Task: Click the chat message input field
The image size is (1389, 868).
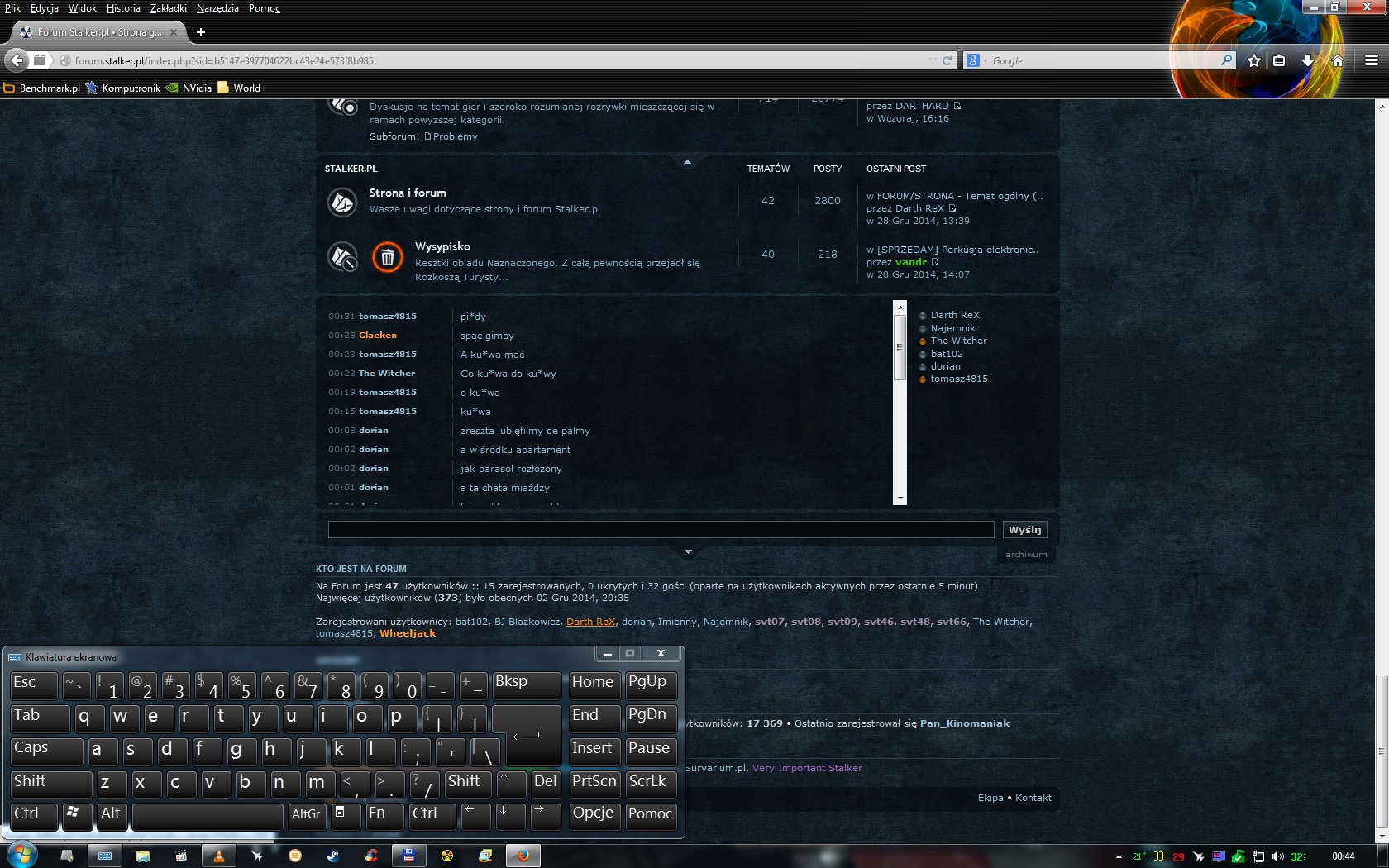Action: (x=661, y=530)
